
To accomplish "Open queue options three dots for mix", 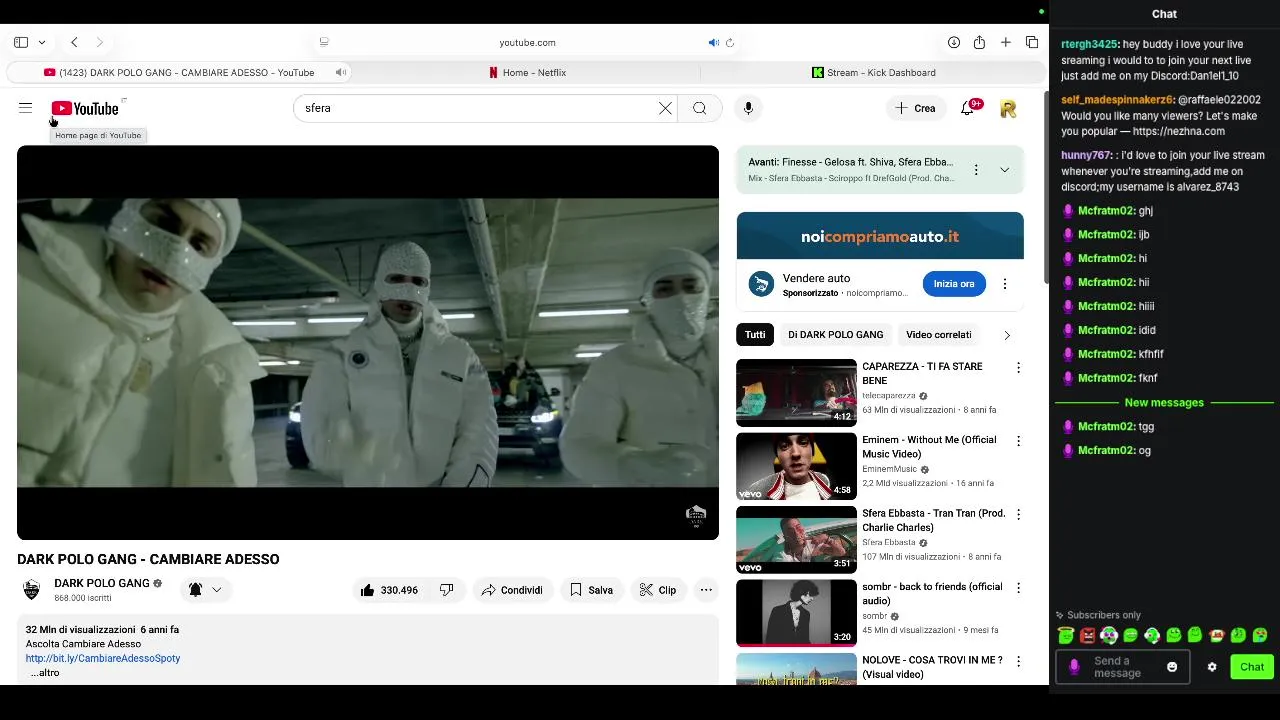I will click(976, 170).
